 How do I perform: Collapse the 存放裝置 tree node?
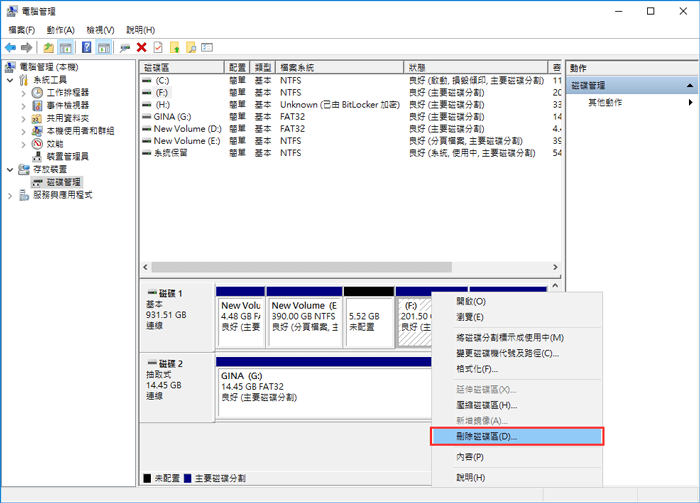[10, 170]
